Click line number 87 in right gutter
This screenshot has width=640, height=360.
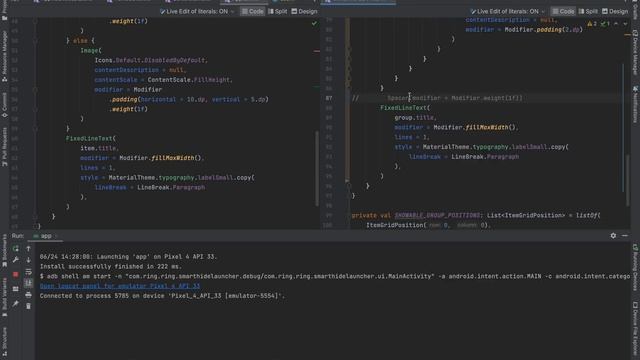coord(329,98)
